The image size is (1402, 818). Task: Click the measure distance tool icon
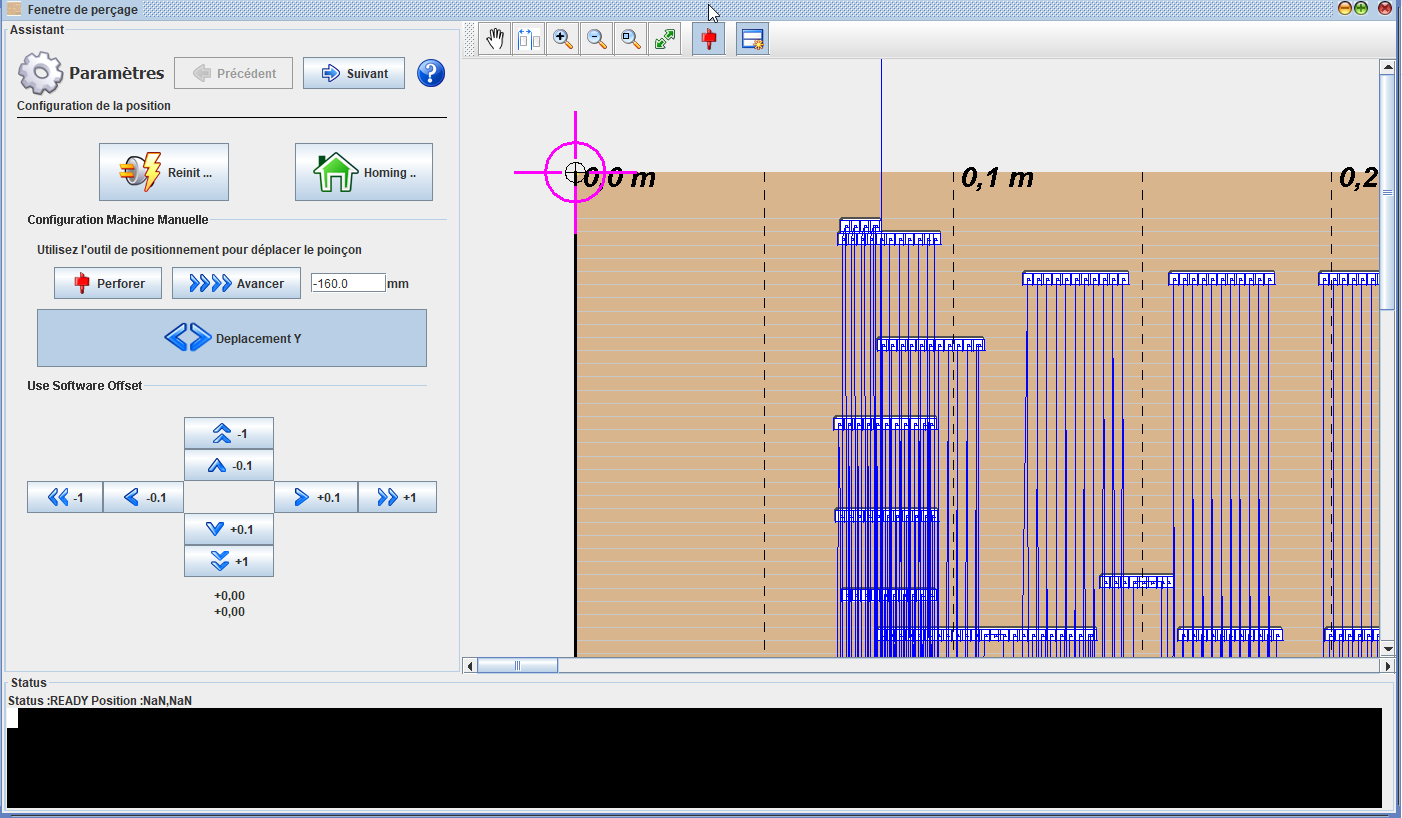click(x=529, y=39)
